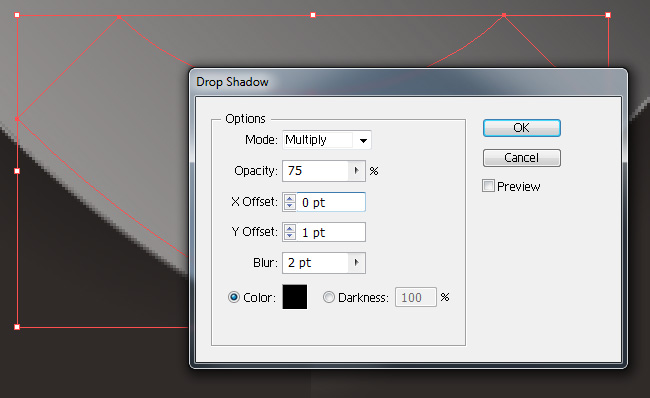This screenshot has height=398, width=650.
Task: Click the top-right bounding box handle
Action: [608, 15]
